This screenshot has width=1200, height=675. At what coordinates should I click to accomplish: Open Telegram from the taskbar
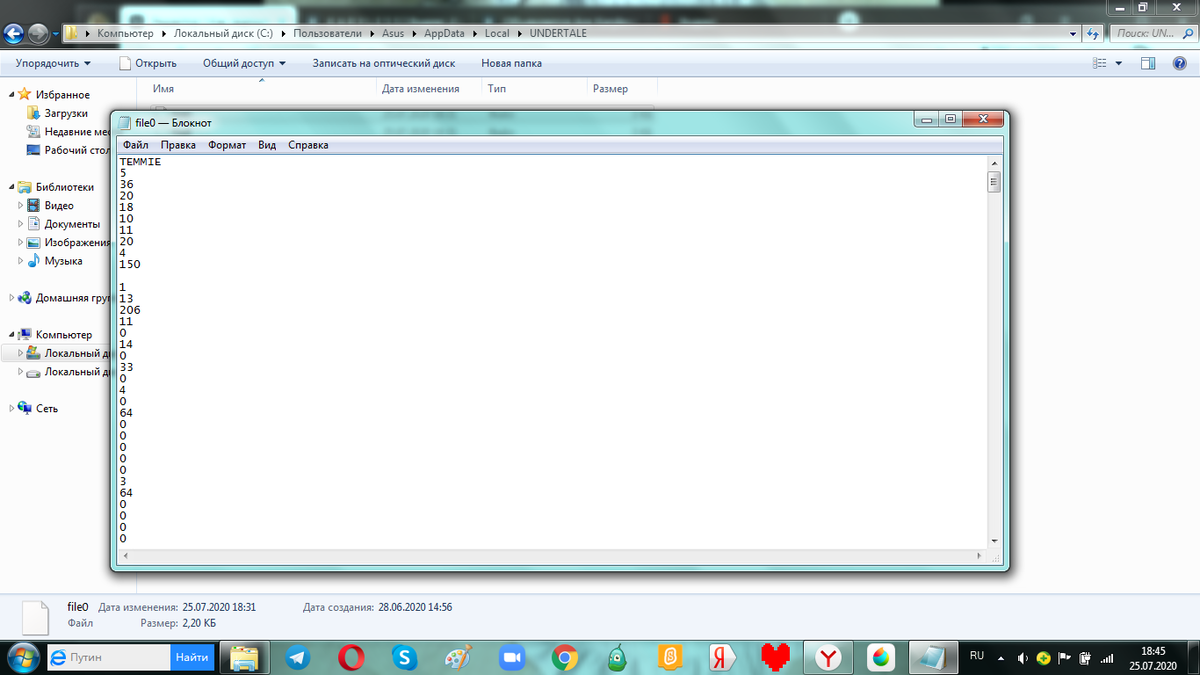(x=298, y=657)
